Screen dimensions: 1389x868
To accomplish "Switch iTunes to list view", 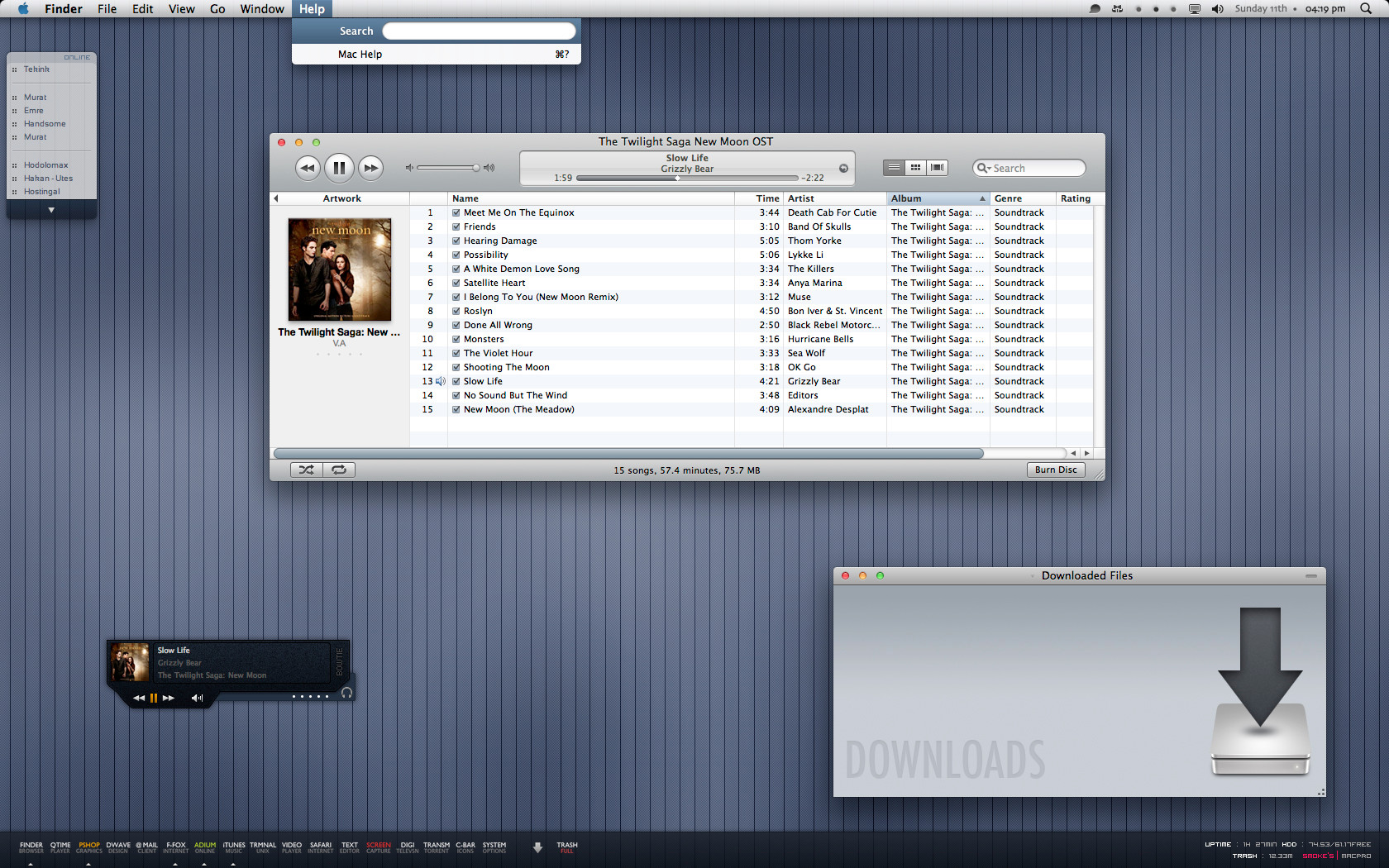I will click(x=894, y=168).
